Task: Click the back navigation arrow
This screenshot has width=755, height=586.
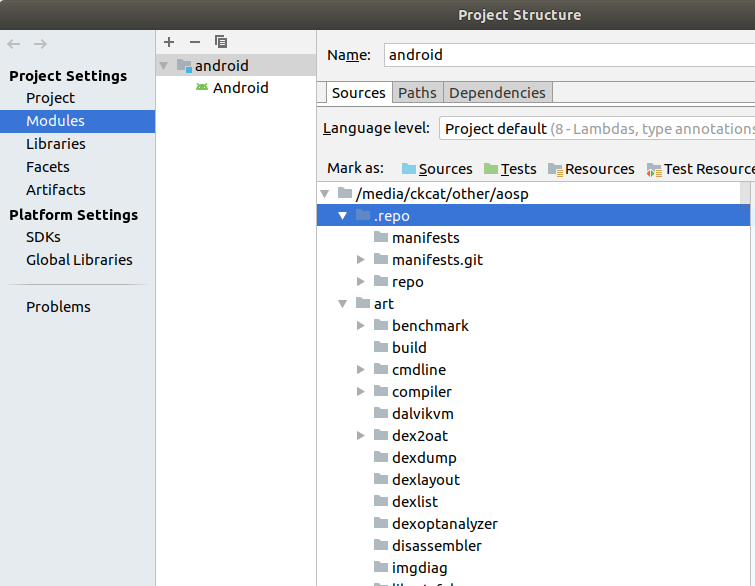Action: tap(14, 44)
